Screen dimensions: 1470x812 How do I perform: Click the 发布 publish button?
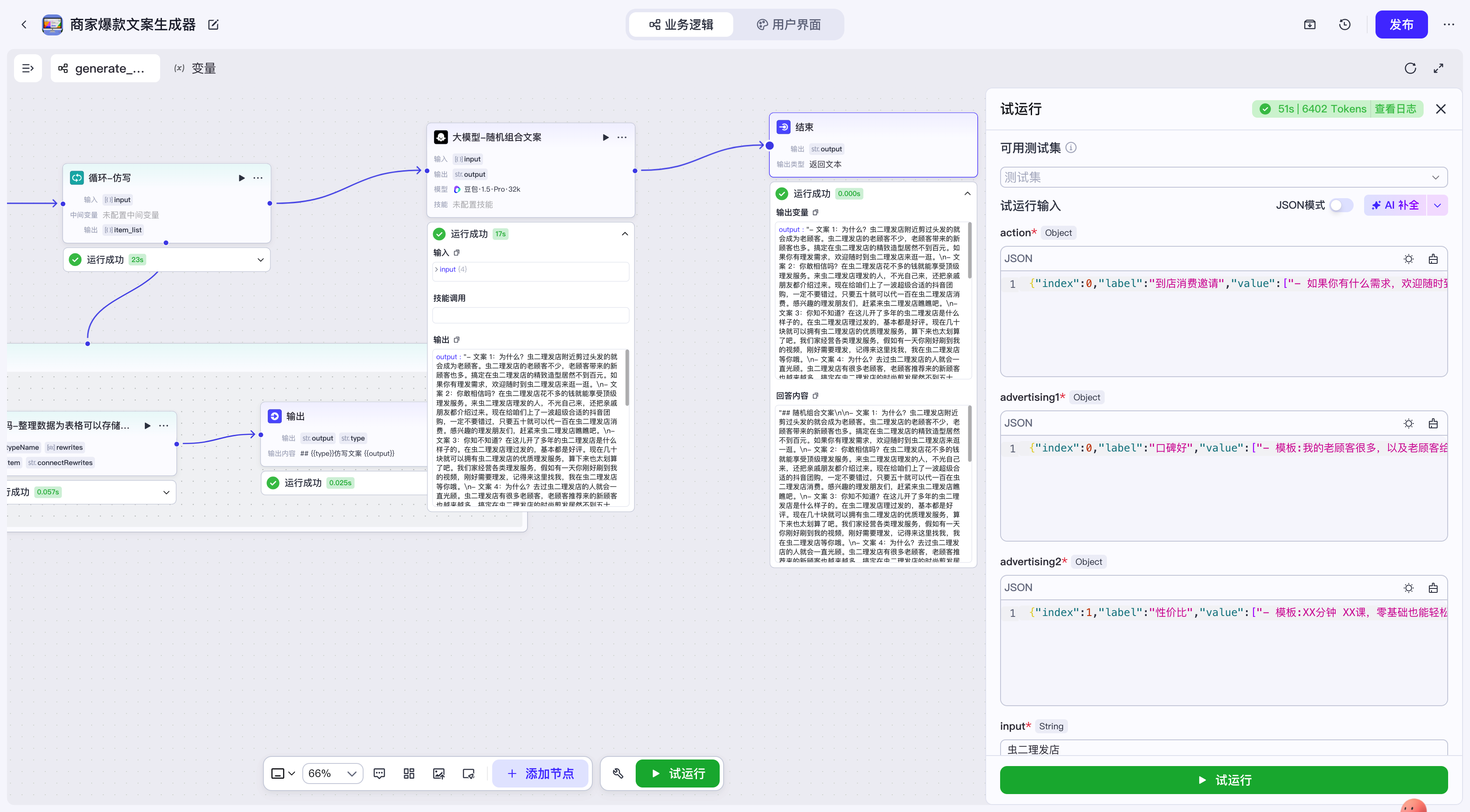(1401, 24)
